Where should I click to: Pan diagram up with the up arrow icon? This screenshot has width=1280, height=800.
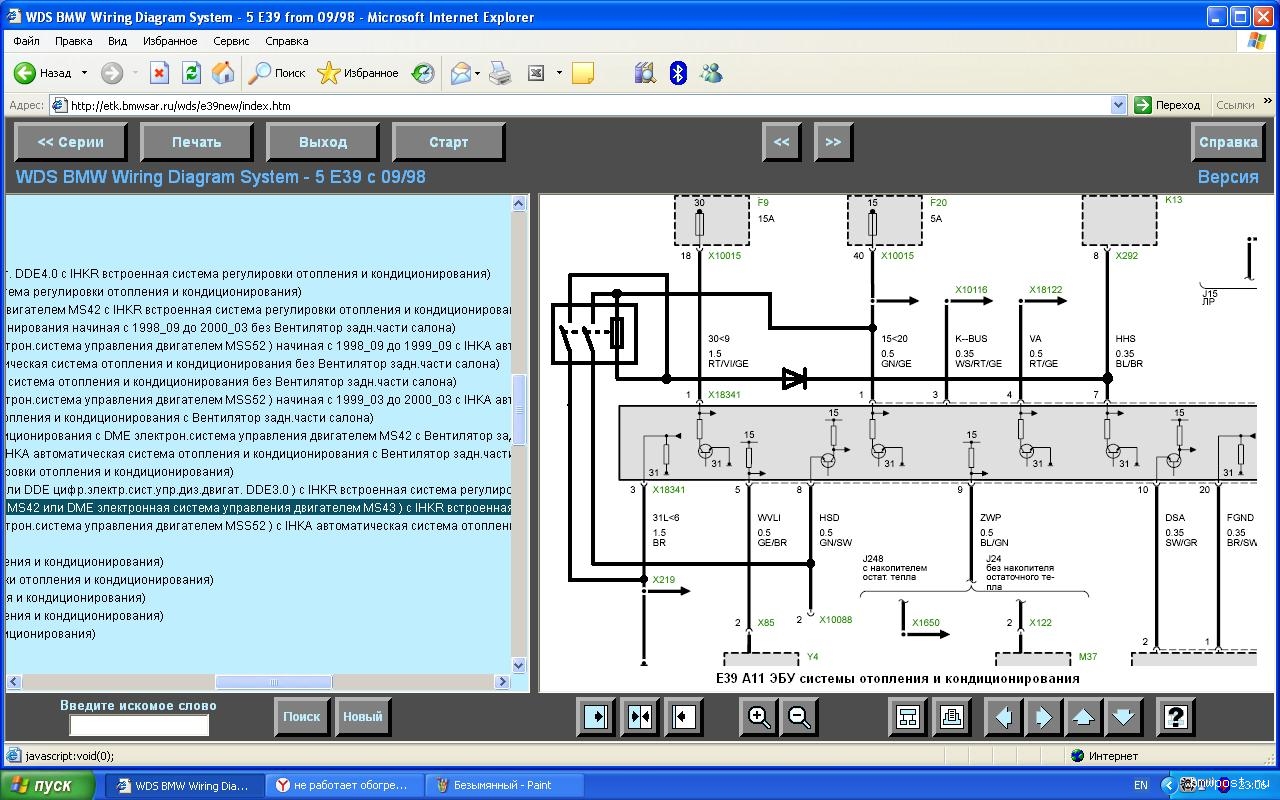1083,716
